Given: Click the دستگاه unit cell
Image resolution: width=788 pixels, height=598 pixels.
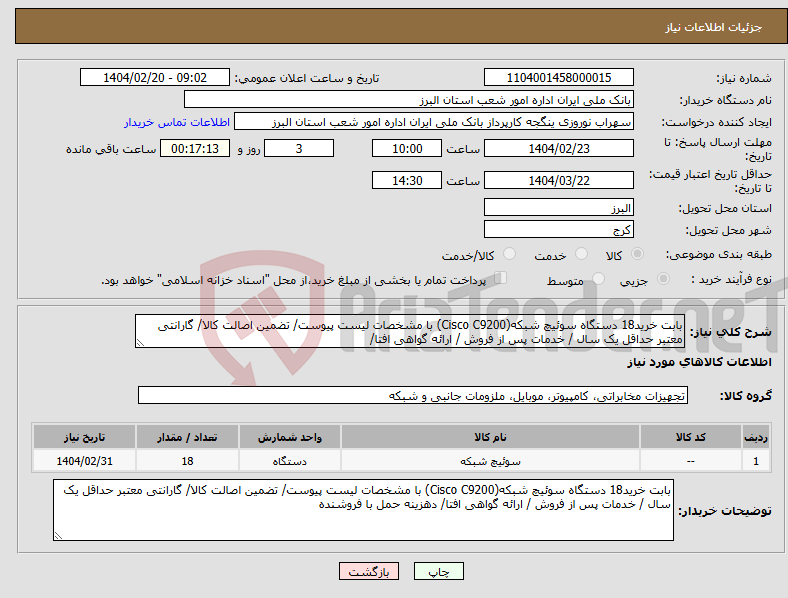Looking at the screenshot, I should (290, 461).
